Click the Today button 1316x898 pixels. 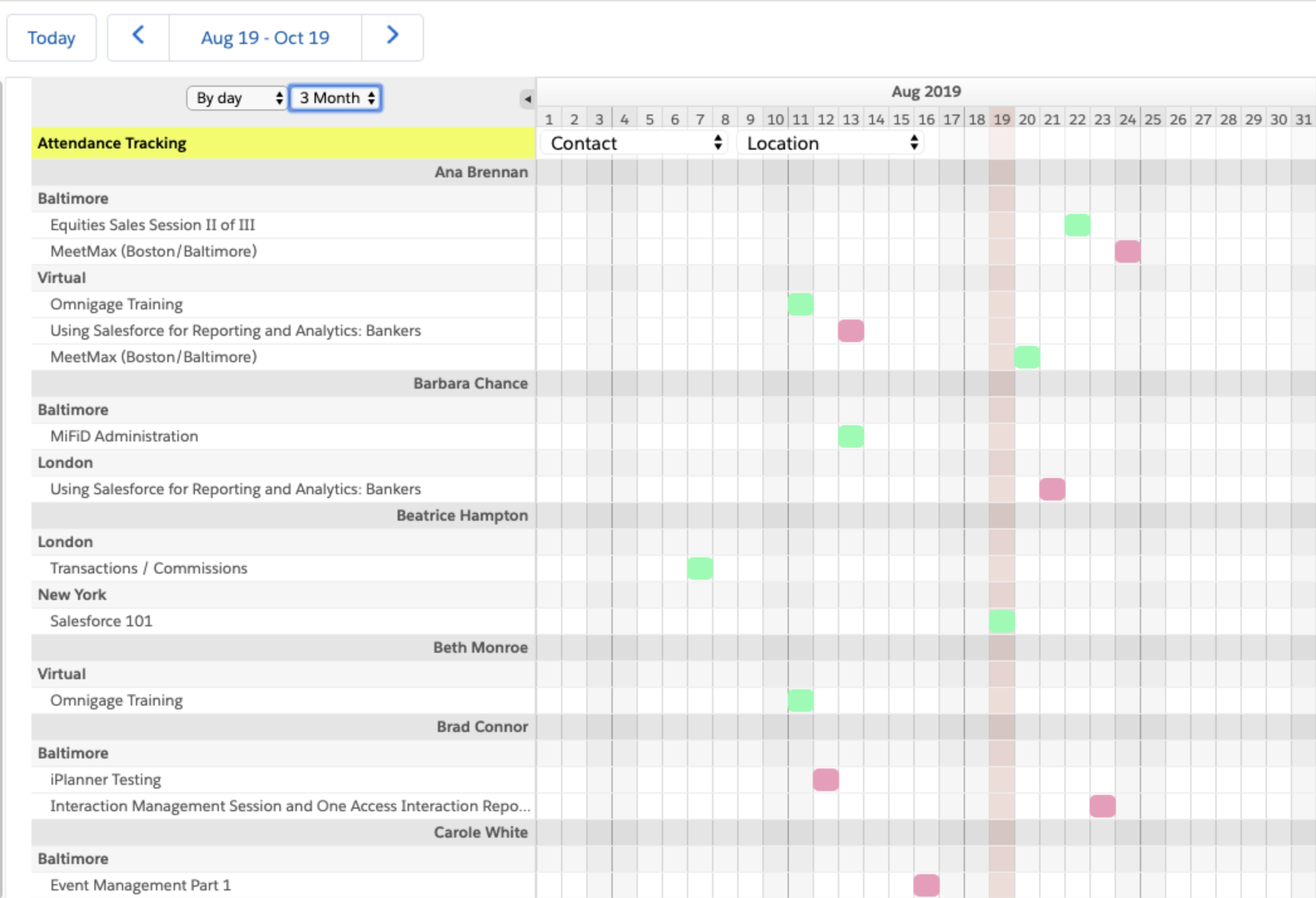click(x=51, y=37)
